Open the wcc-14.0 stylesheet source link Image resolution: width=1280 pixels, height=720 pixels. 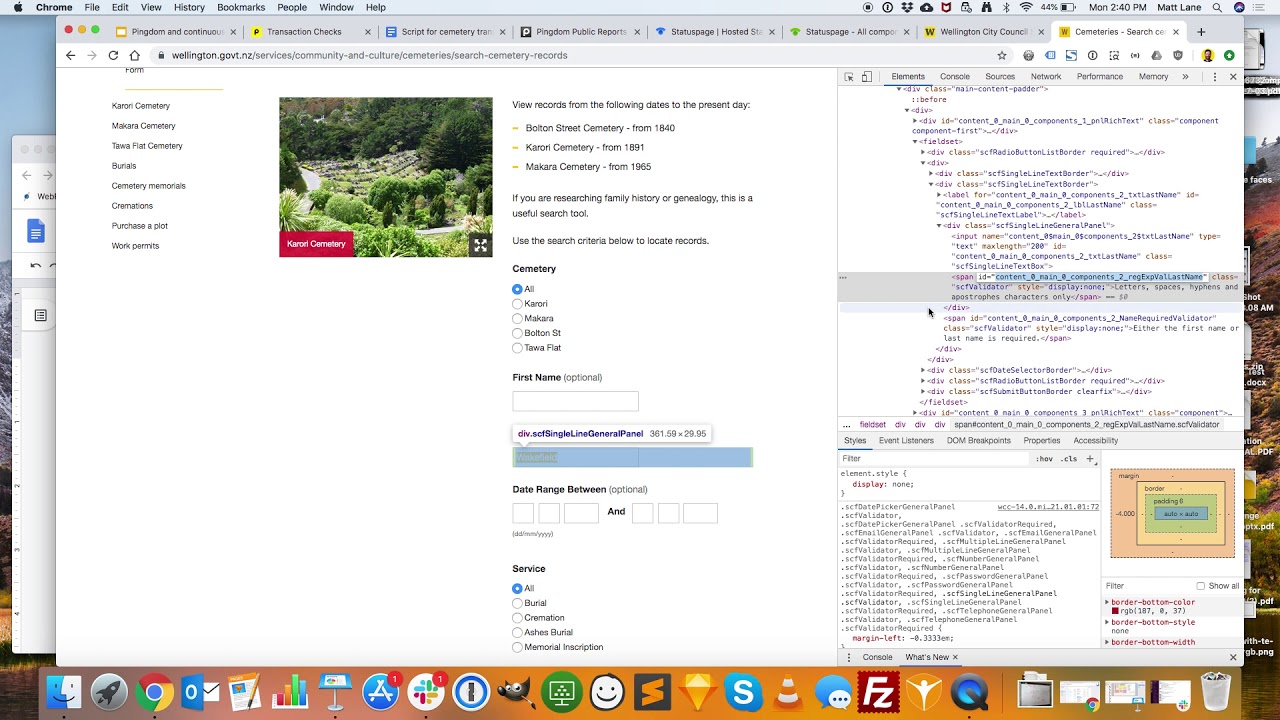point(1048,507)
